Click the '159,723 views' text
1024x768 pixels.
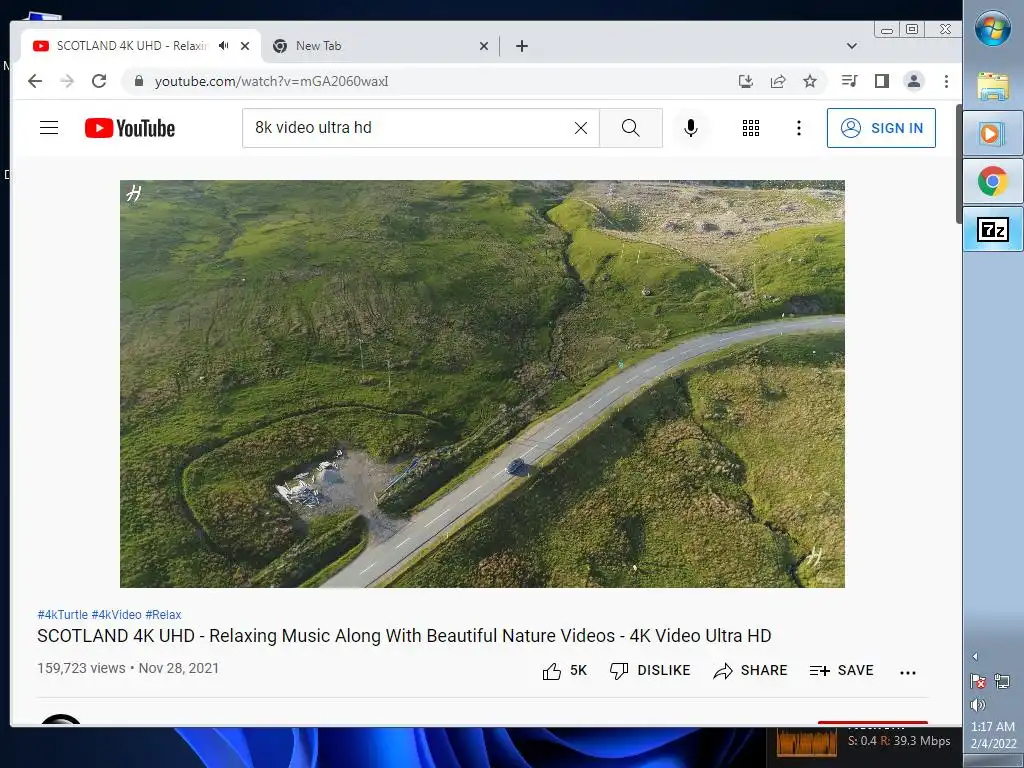coord(81,668)
